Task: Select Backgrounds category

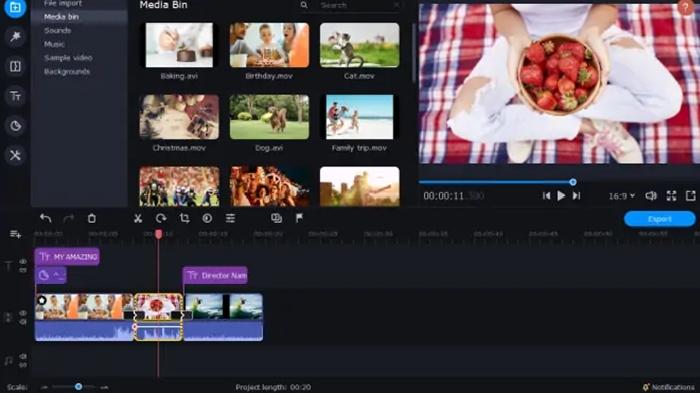Action: pos(67,71)
